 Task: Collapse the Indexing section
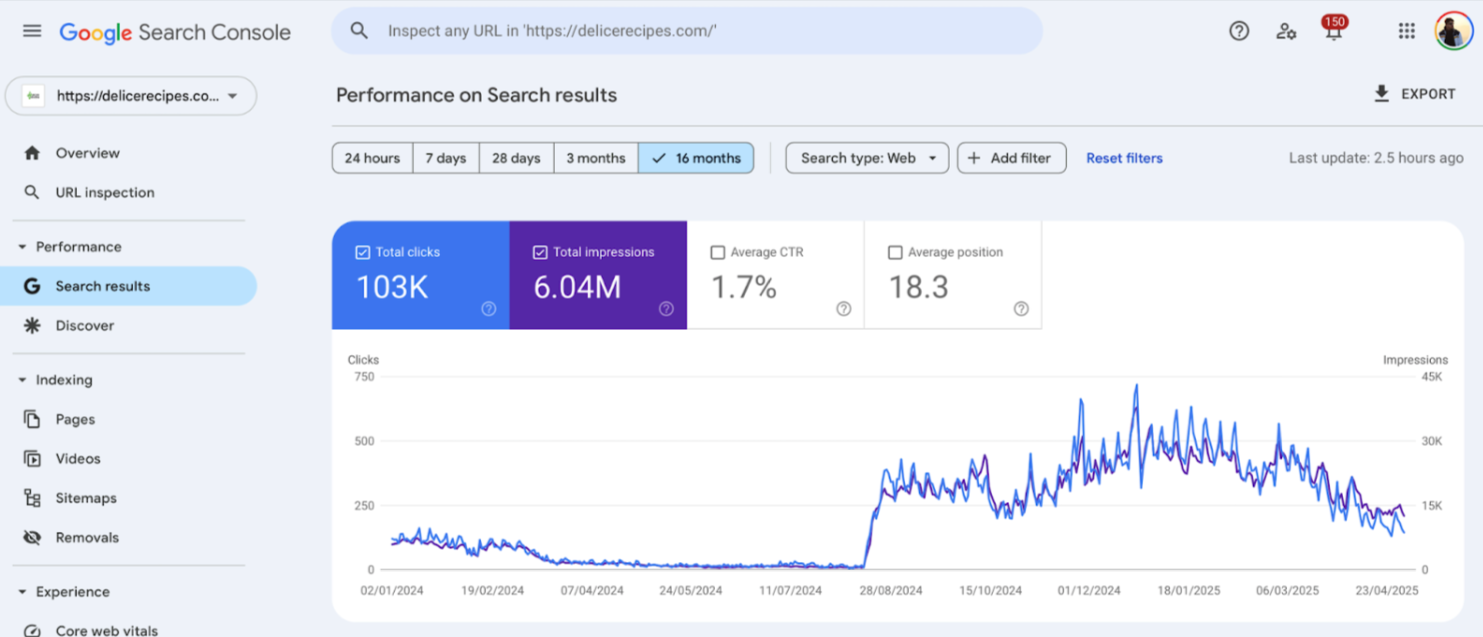(x=22, y=379)
